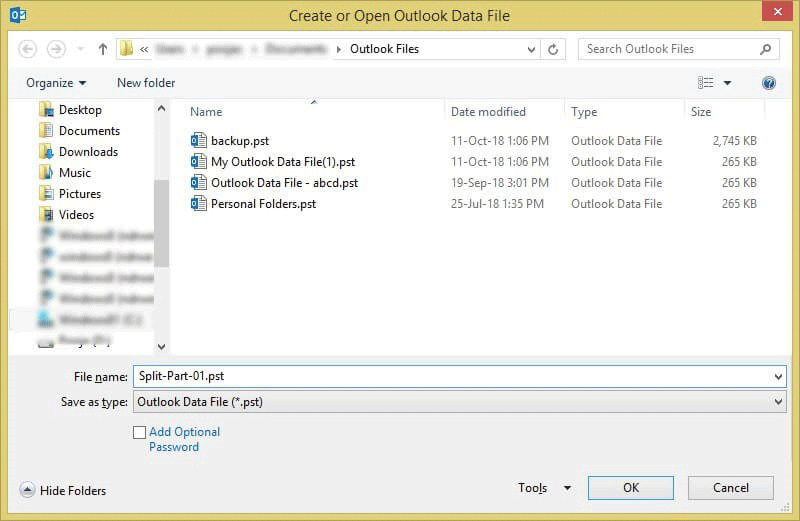Navigate up one folder level
Screen dimensions: 800x521
[x=103, y=49]
